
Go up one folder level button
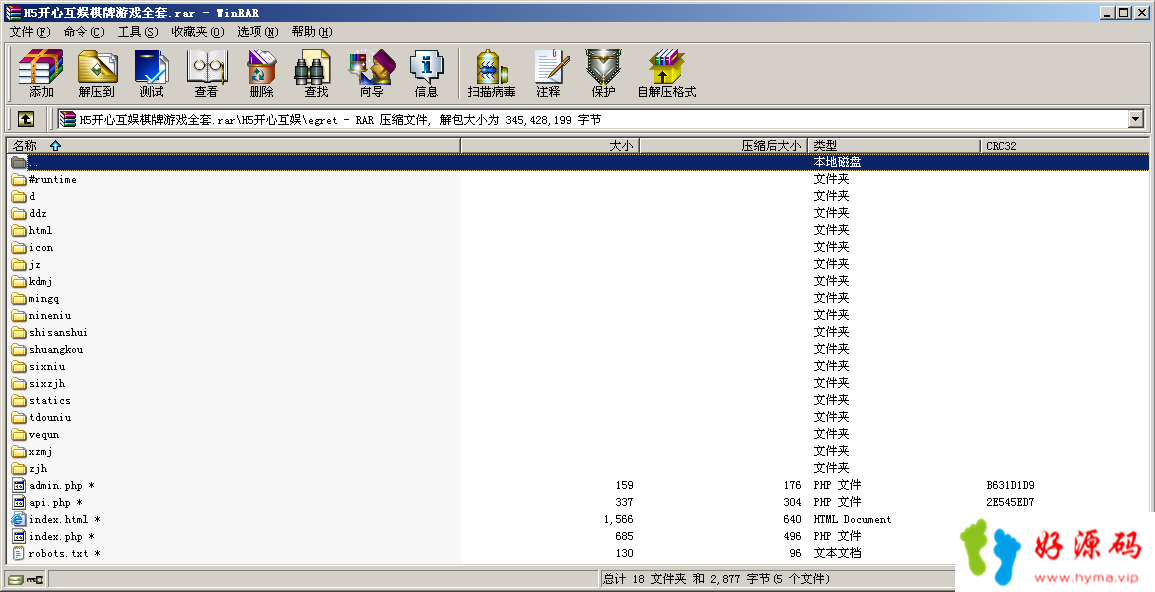coord(26,119)
